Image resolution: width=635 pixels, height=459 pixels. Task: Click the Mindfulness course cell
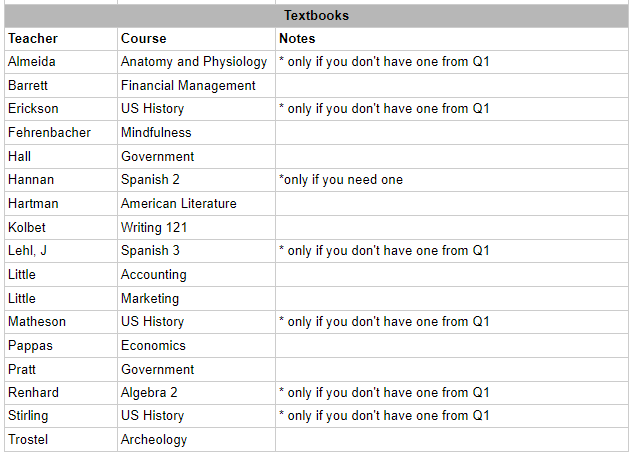tap(196, 132)
